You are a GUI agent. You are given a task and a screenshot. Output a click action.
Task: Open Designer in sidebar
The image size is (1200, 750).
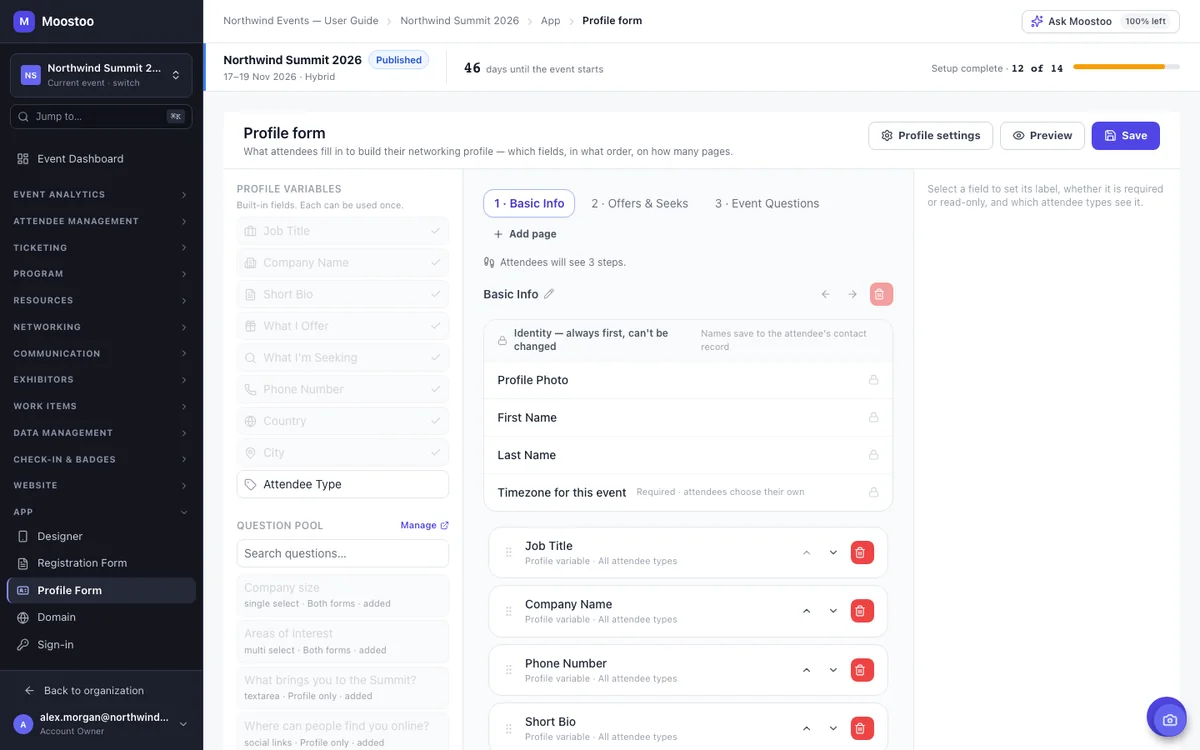pos(101,536)
